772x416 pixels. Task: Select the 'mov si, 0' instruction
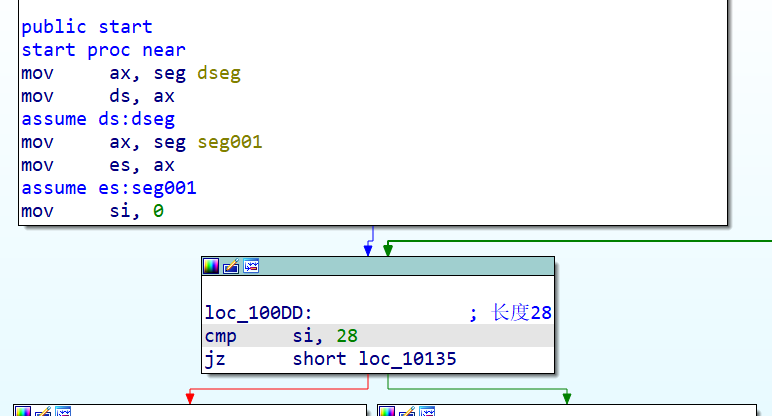click(x=92, y=211)
